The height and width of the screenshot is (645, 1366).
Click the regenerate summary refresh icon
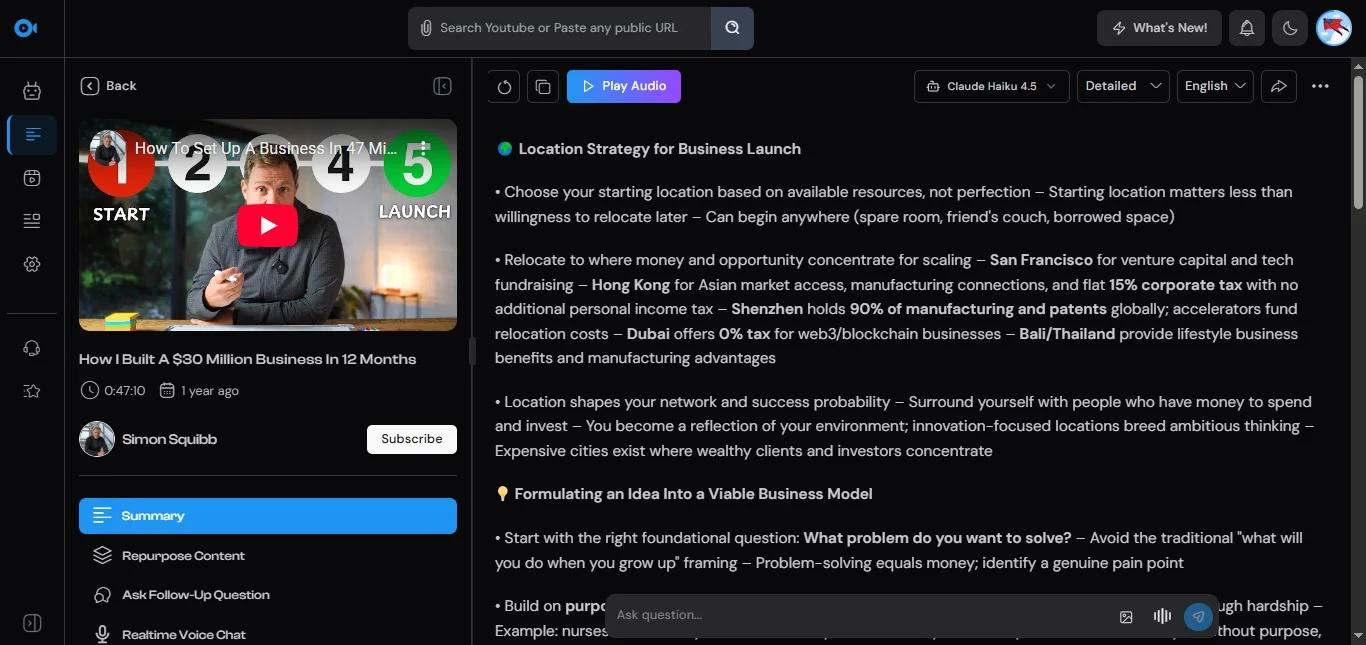[504, 87]
